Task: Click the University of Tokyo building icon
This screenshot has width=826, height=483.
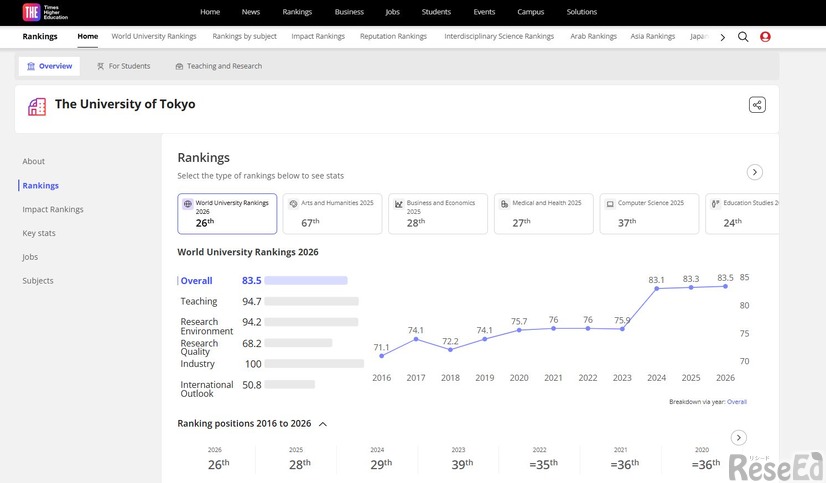Action: pyautogui.click(x=37, y=106)
